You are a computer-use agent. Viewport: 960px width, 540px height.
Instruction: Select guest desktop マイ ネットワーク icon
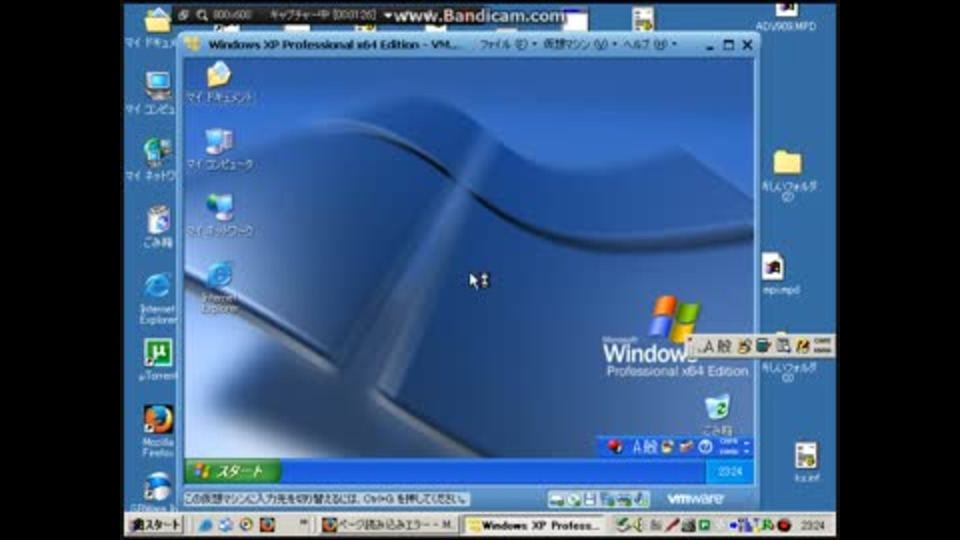click(x=219, y=216)
